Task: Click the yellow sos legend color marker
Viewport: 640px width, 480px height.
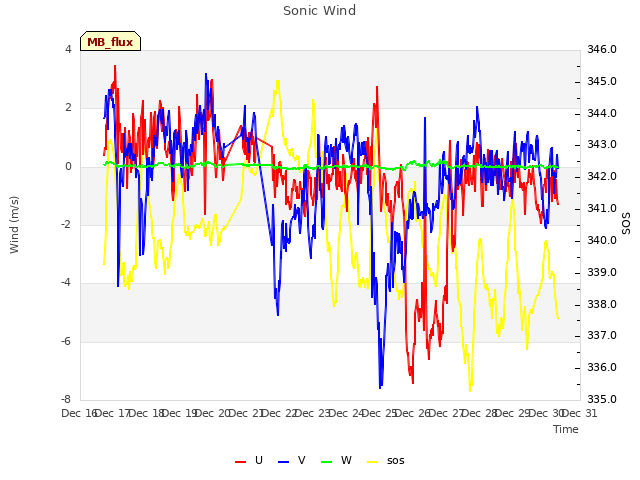Action: [373, 462]
